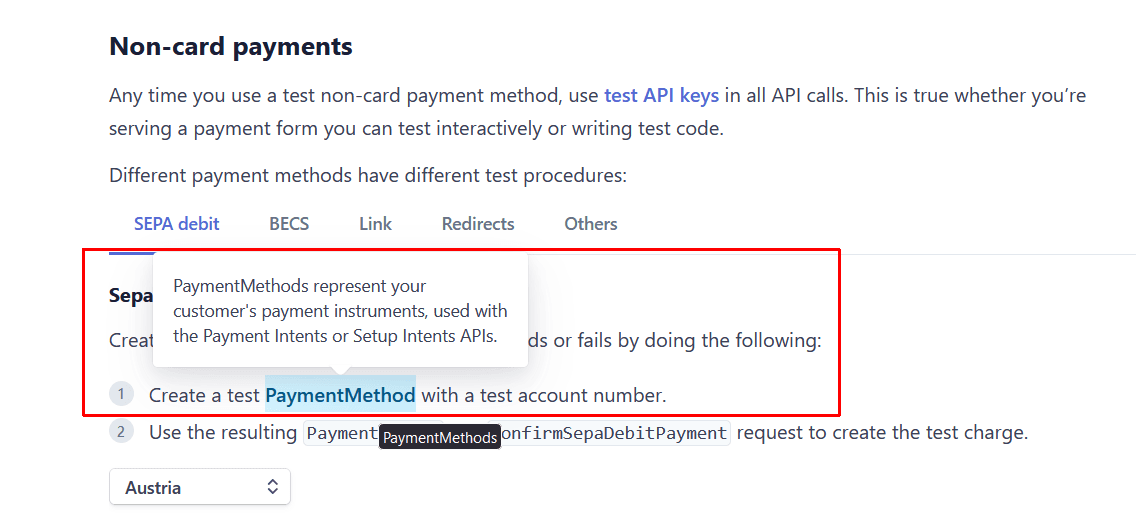The width and height of the screenshot is (1136, 515).
Task: Click the up-down chevron in the Austria selector
Action: point(272,488)
